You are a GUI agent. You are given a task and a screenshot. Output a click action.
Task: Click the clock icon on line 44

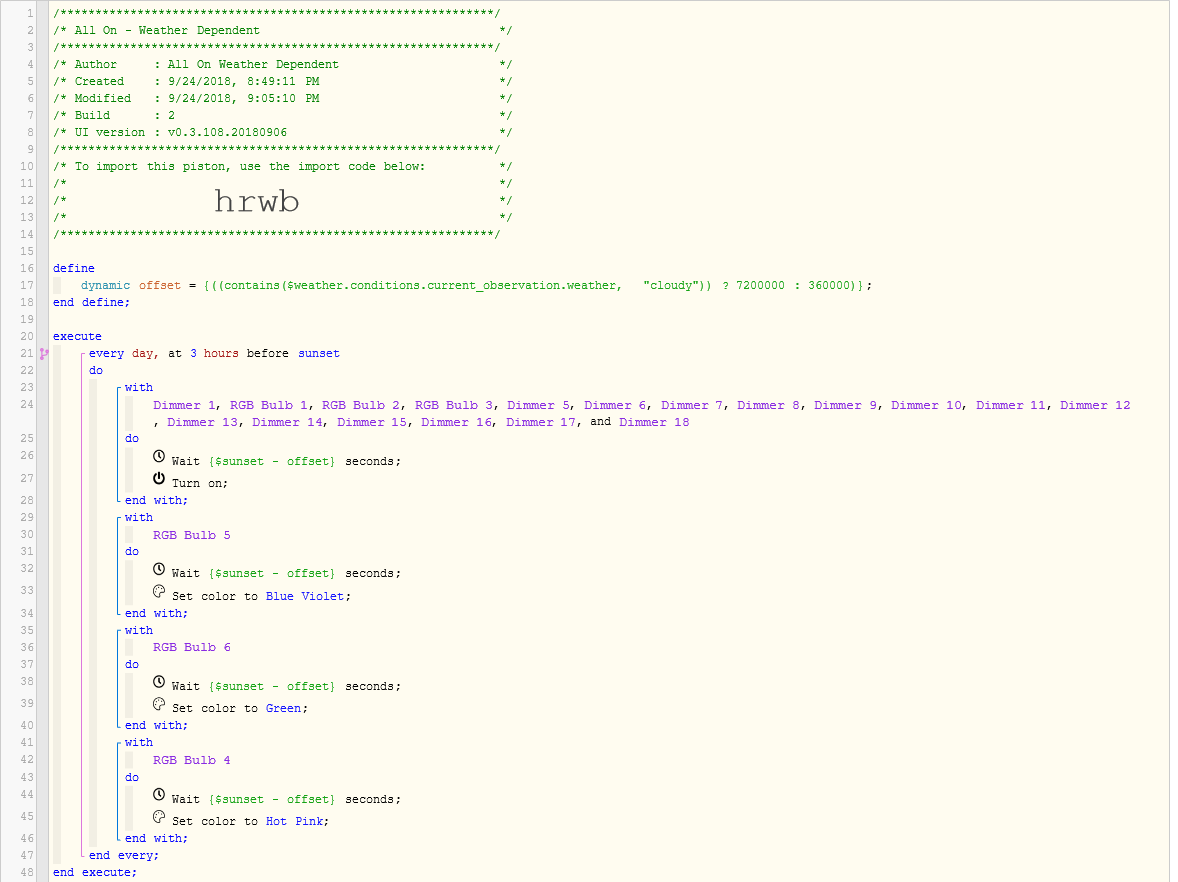(x=159, y=794)
